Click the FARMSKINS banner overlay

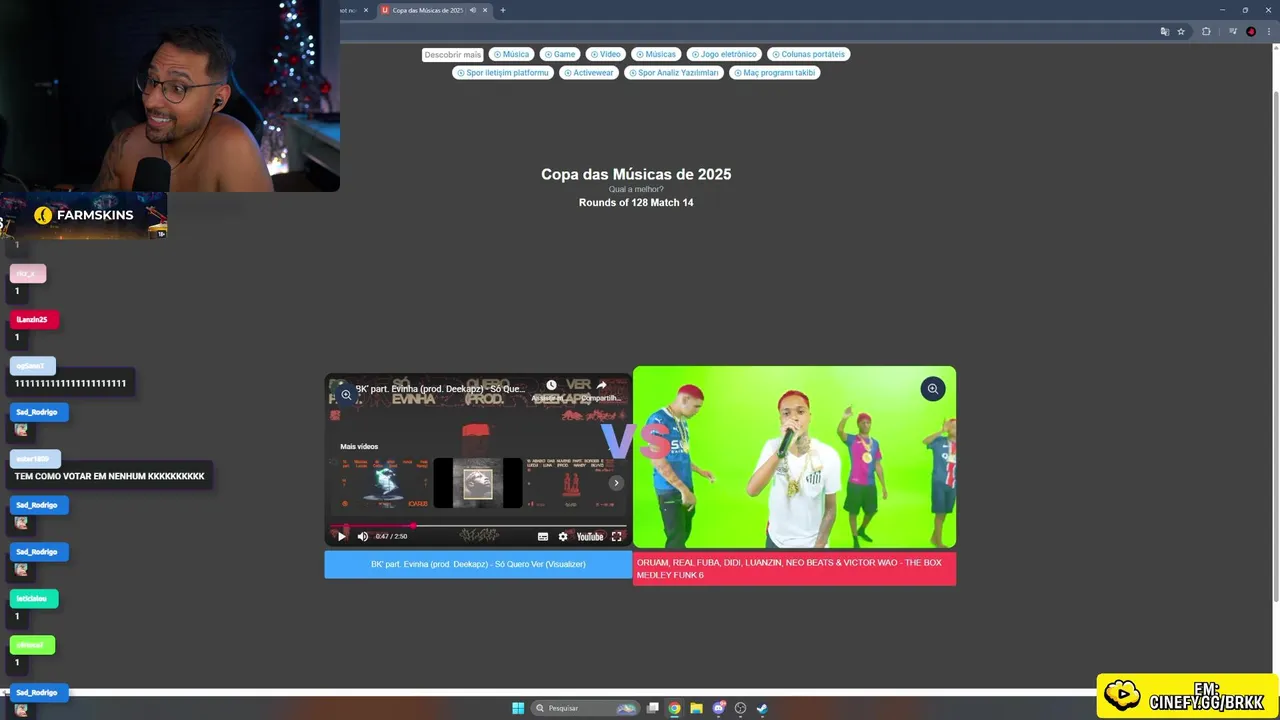84,215
